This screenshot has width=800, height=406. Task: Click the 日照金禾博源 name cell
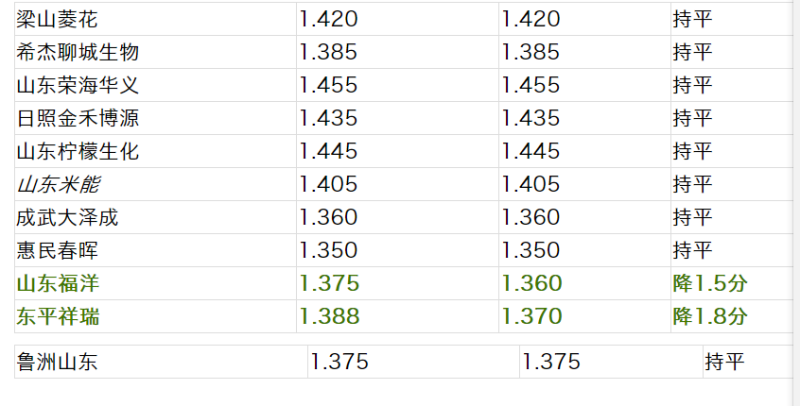(155, 118)
